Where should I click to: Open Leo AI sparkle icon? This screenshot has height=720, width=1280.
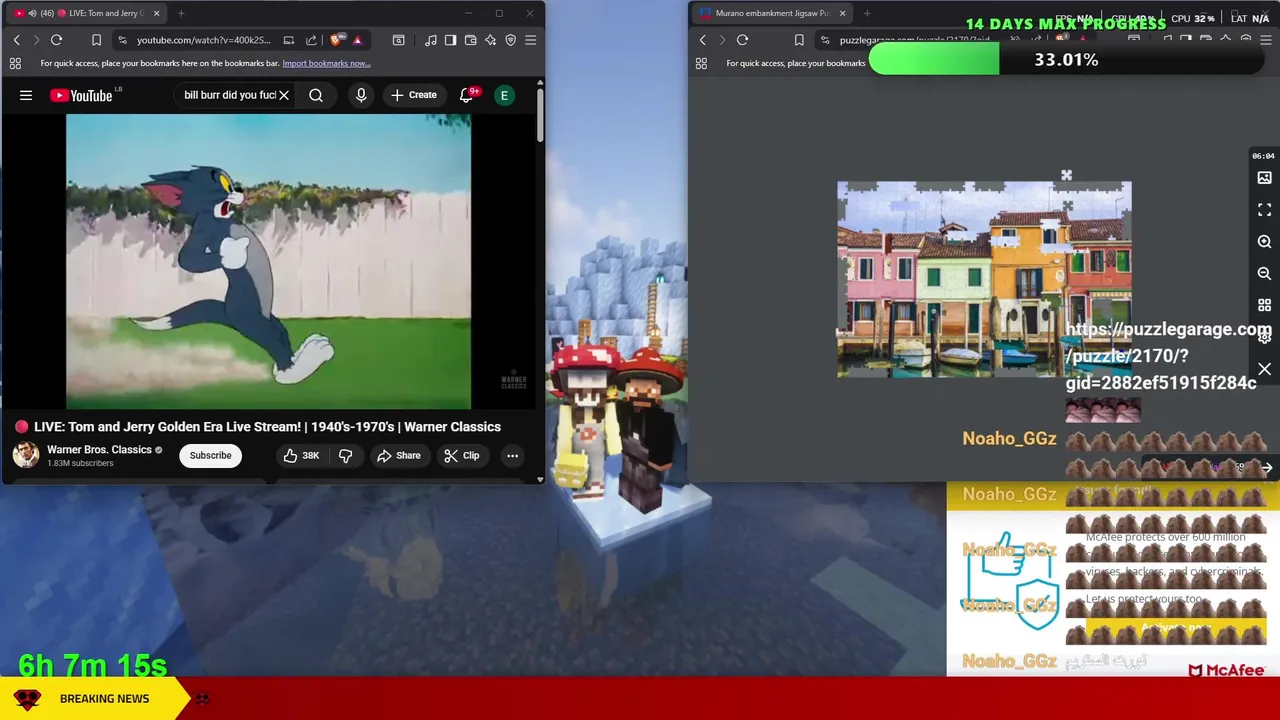490,40
